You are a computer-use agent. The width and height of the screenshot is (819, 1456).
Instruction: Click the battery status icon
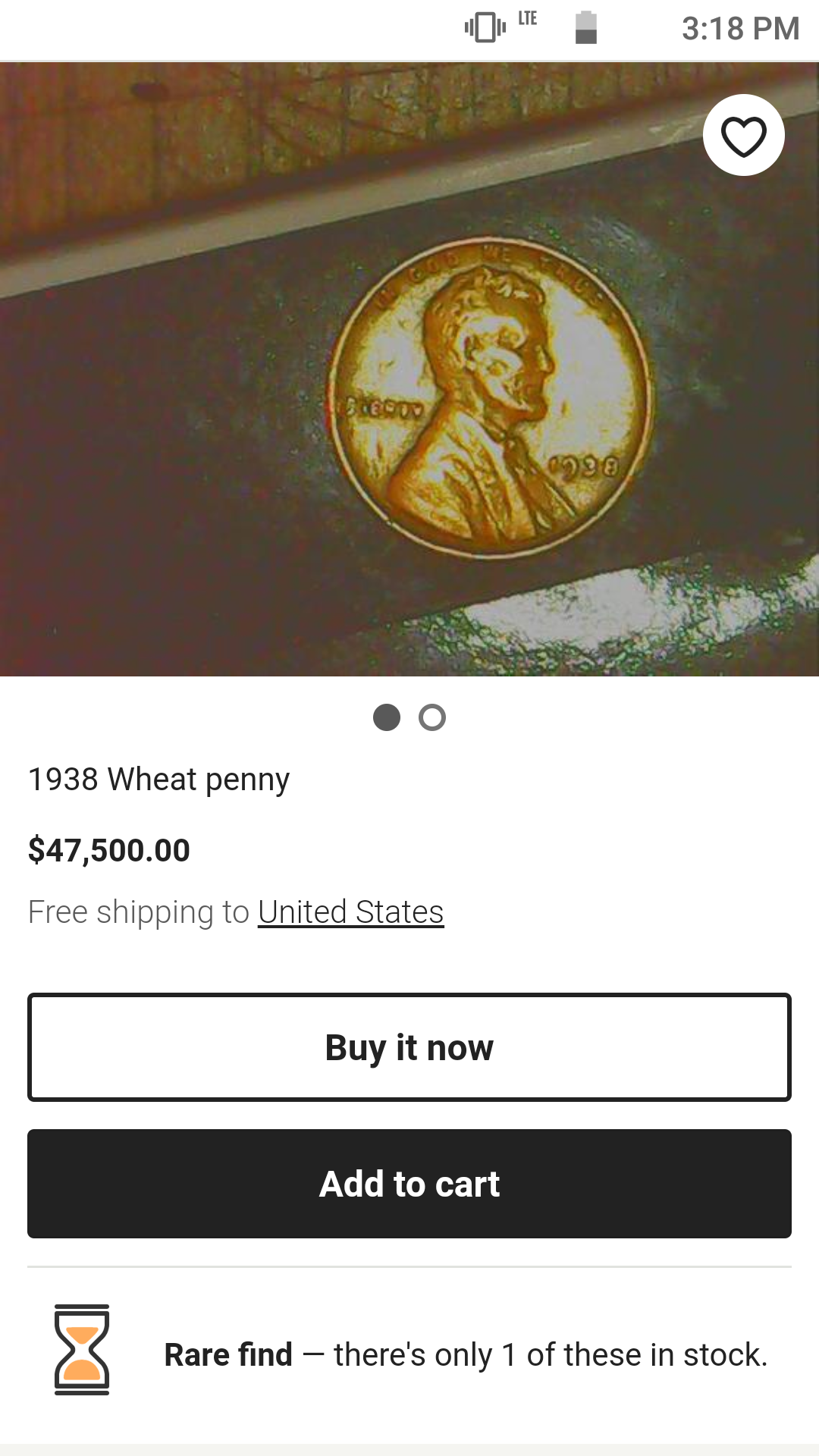[x=586, y=28]
